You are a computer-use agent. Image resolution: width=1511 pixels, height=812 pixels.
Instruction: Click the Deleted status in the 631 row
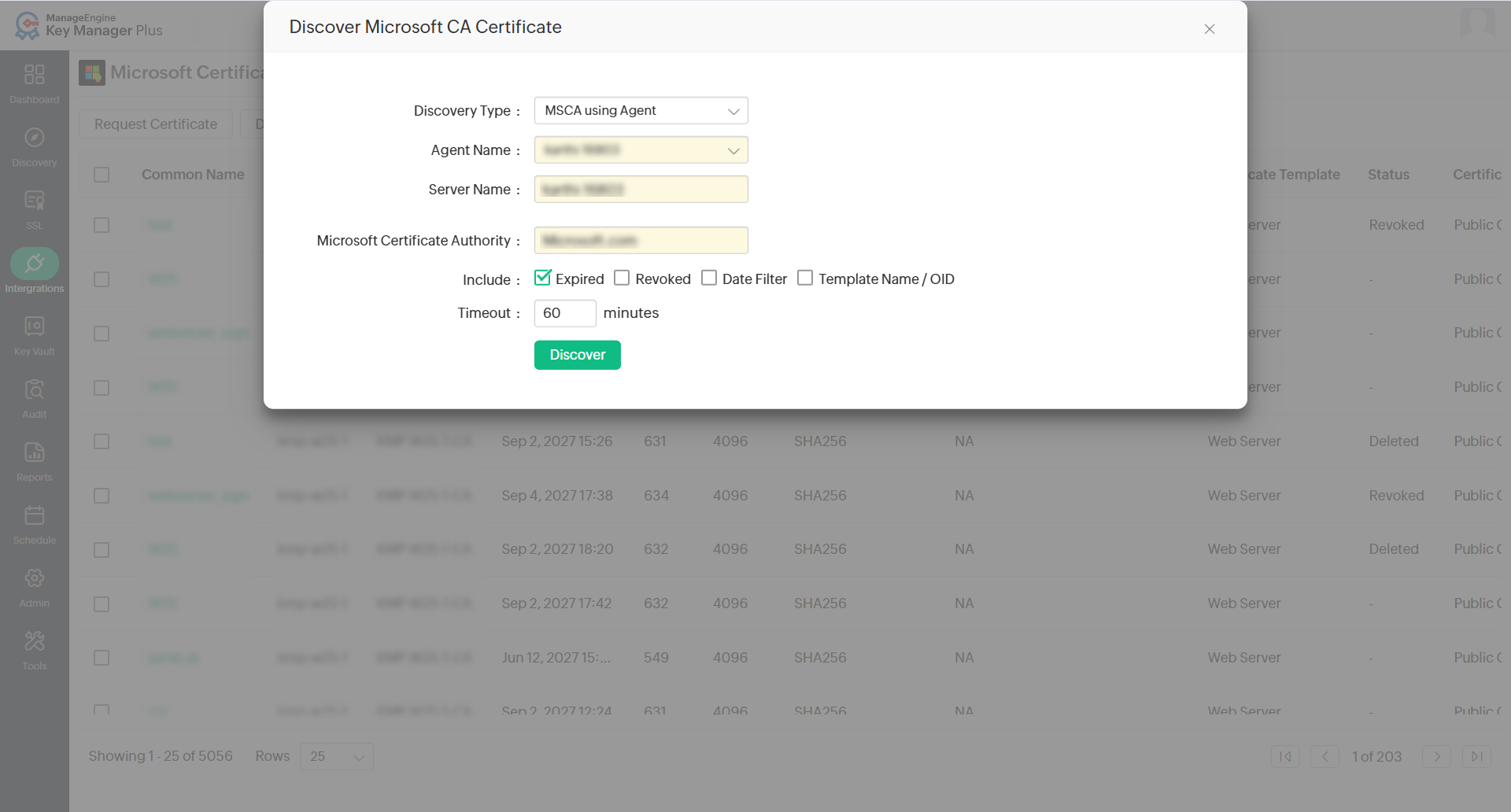coord(1394,441)
